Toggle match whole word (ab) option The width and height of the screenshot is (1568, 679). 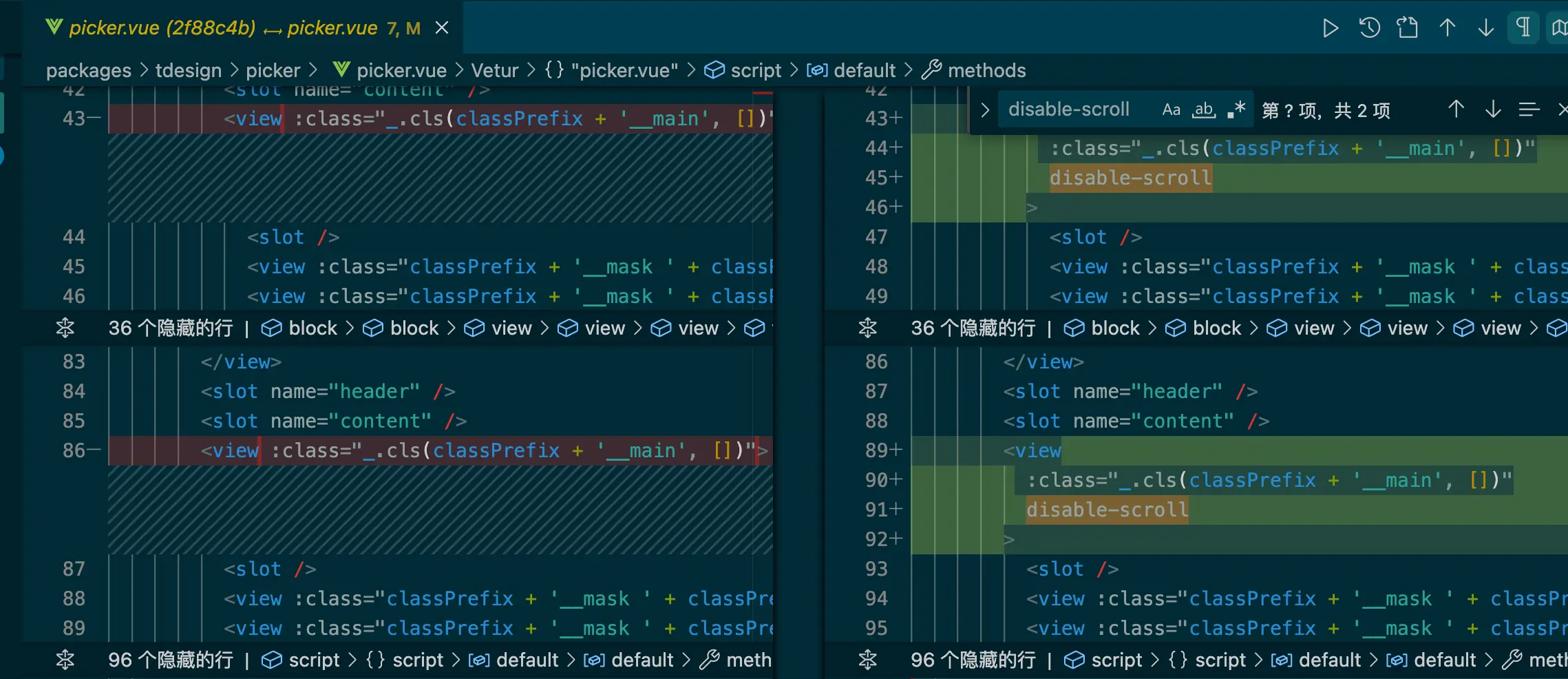[1204, 109]
